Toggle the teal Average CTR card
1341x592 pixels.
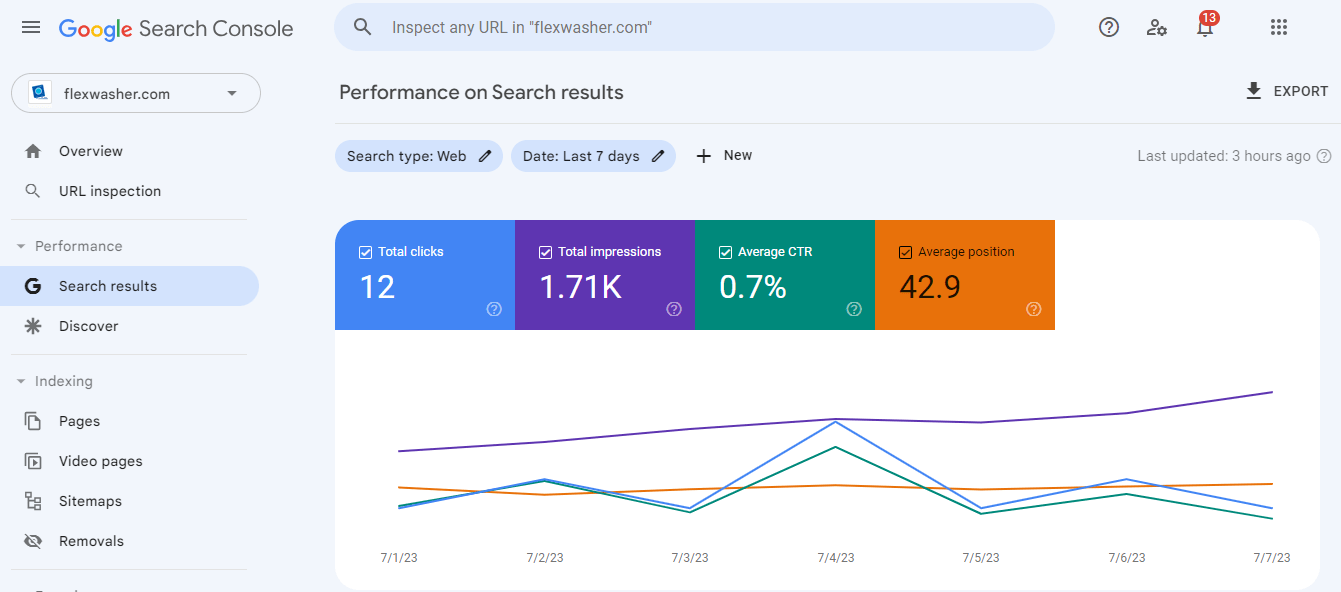785,275
